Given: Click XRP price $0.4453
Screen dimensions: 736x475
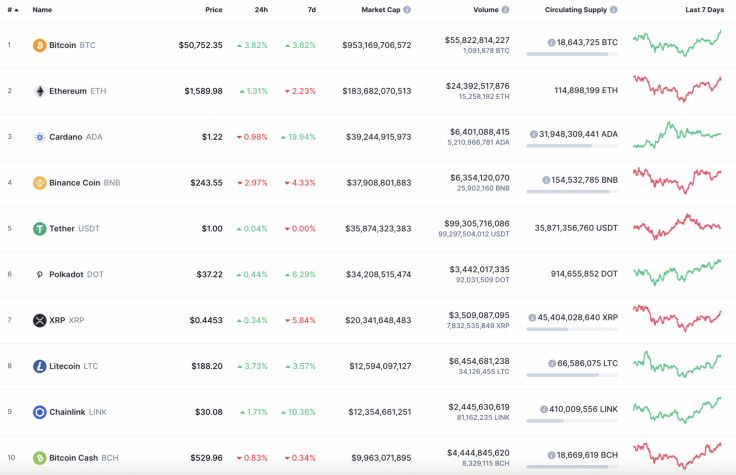Looking at the screenshot, I should (x=206, y=320).
